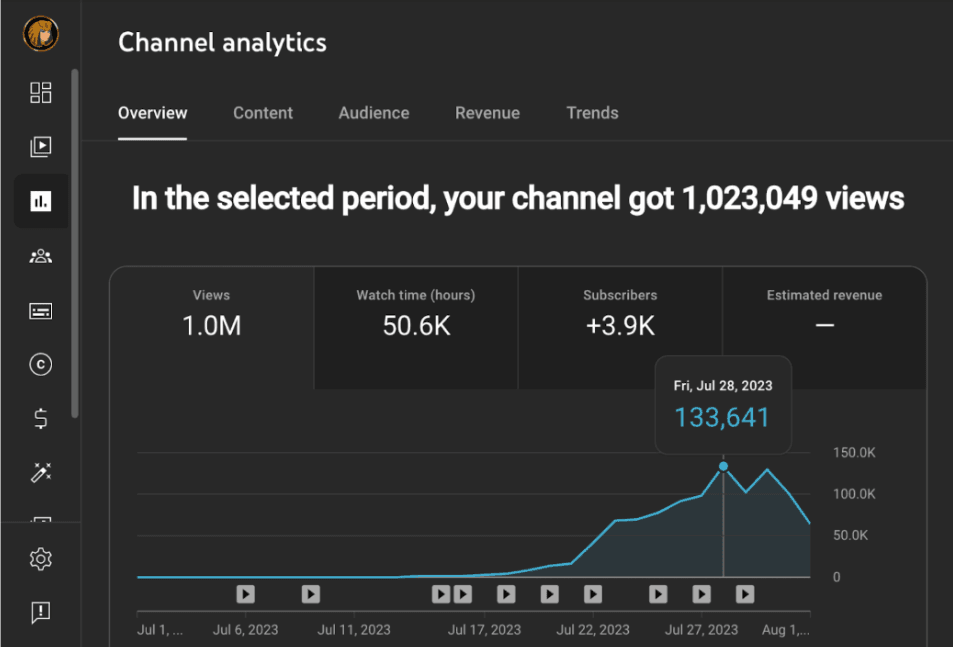
Task: Open the Community people icon in sidebar
Action: 40,257
